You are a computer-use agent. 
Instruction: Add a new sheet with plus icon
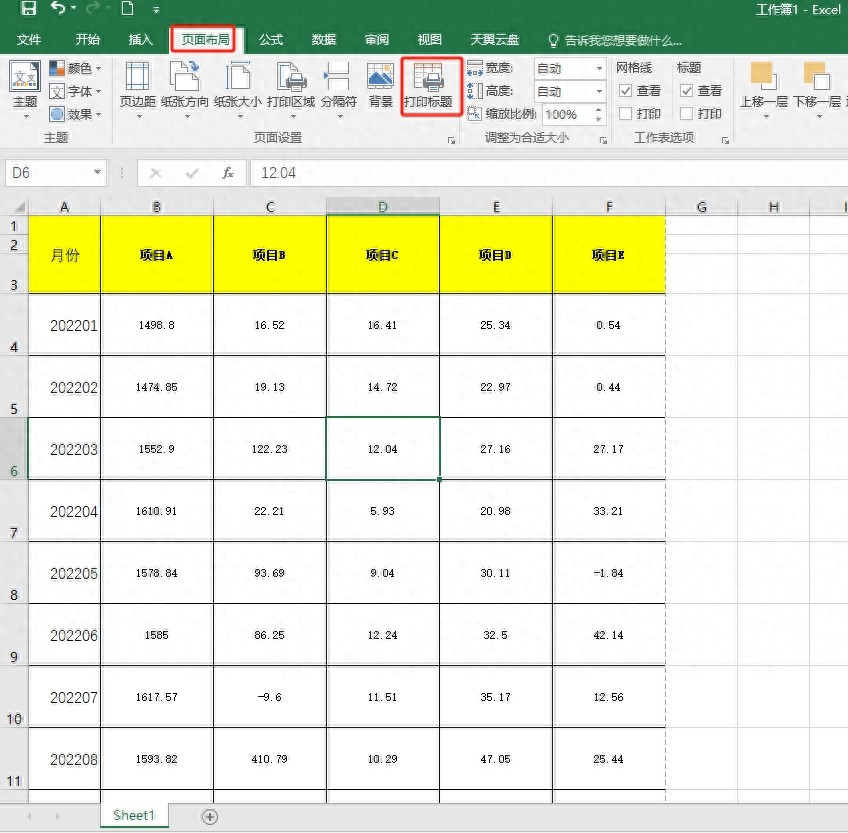210,817
